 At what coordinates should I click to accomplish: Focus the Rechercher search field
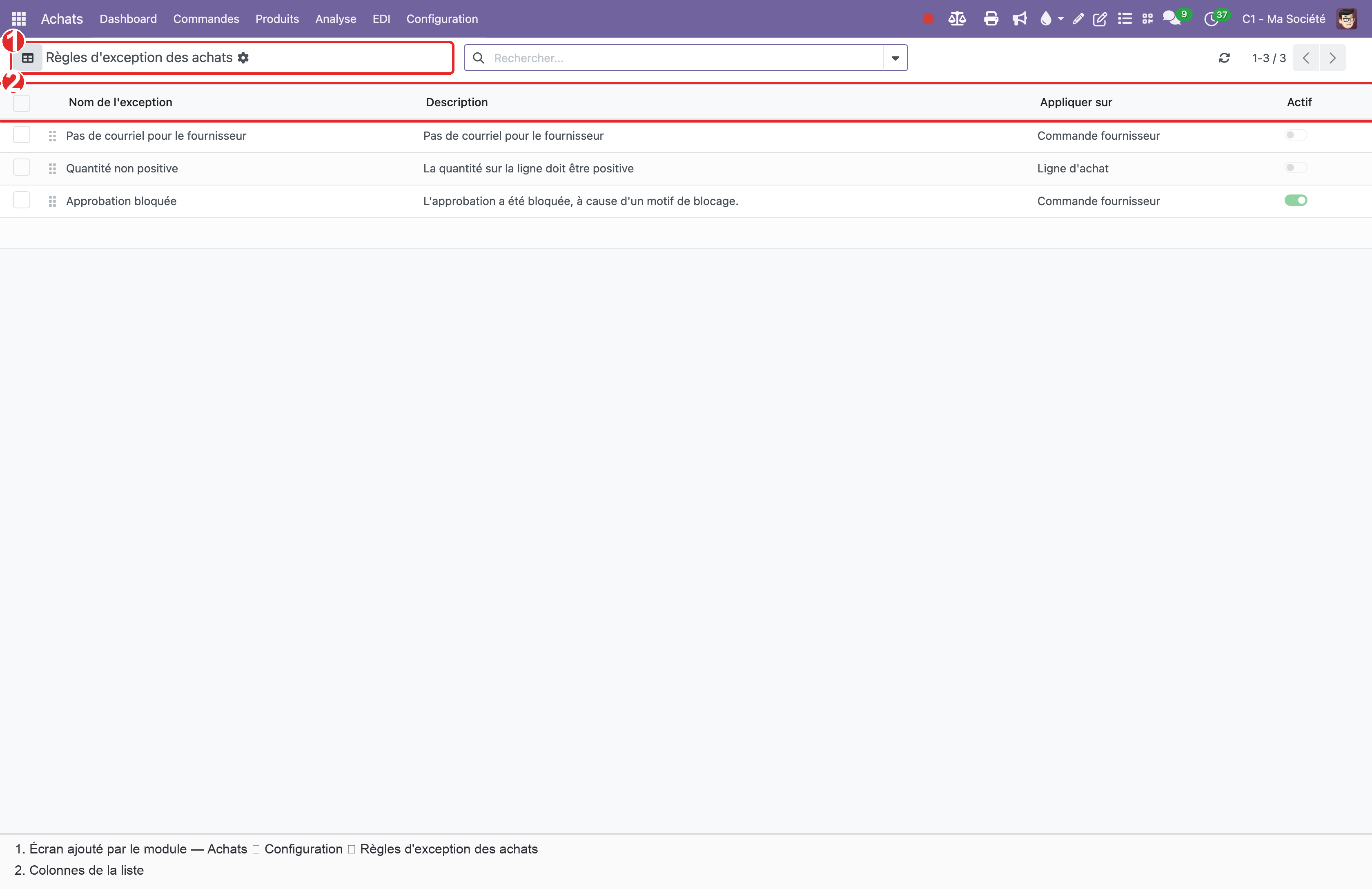686,58
